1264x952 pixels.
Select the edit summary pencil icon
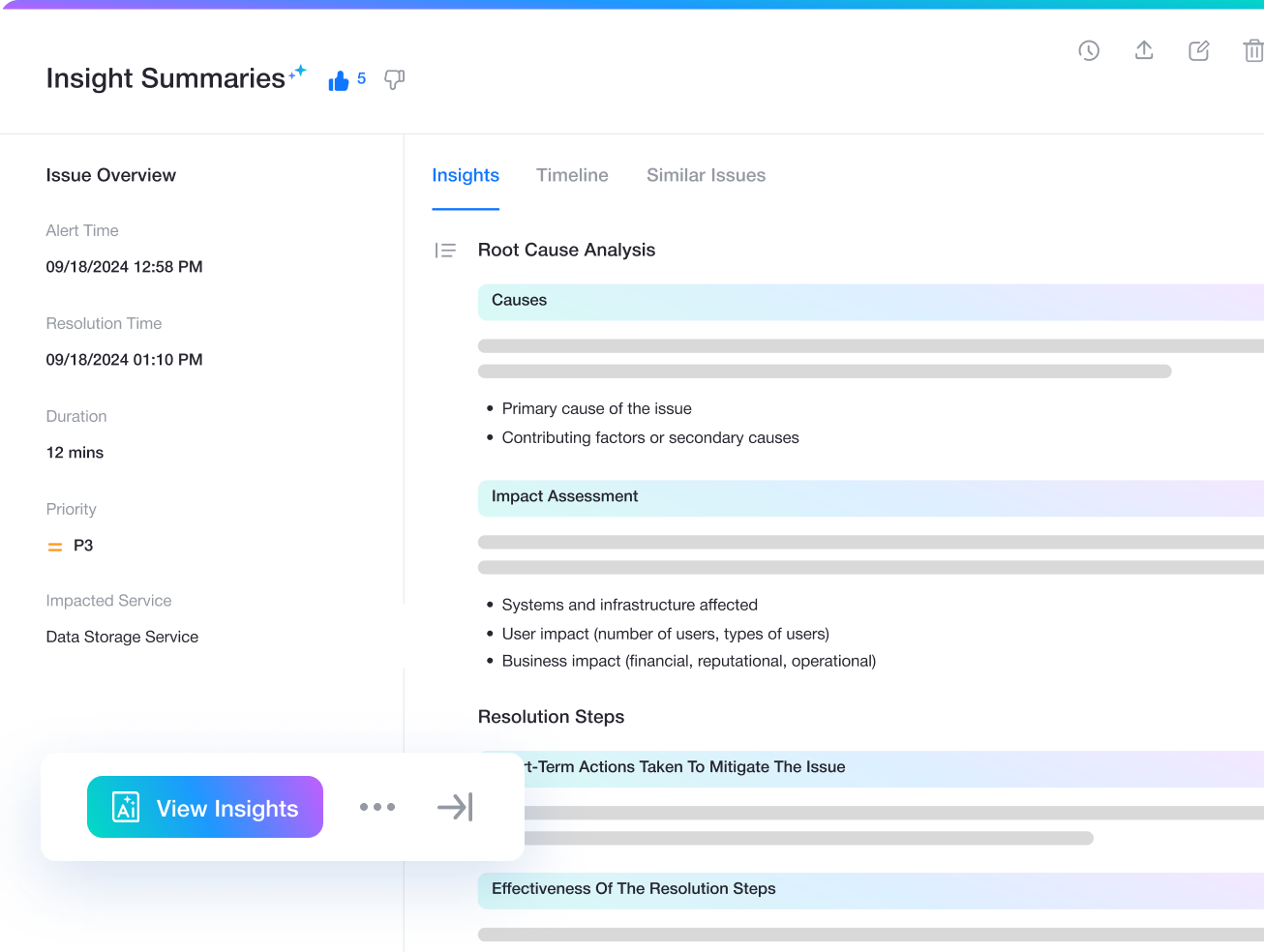click(1199, 51)
